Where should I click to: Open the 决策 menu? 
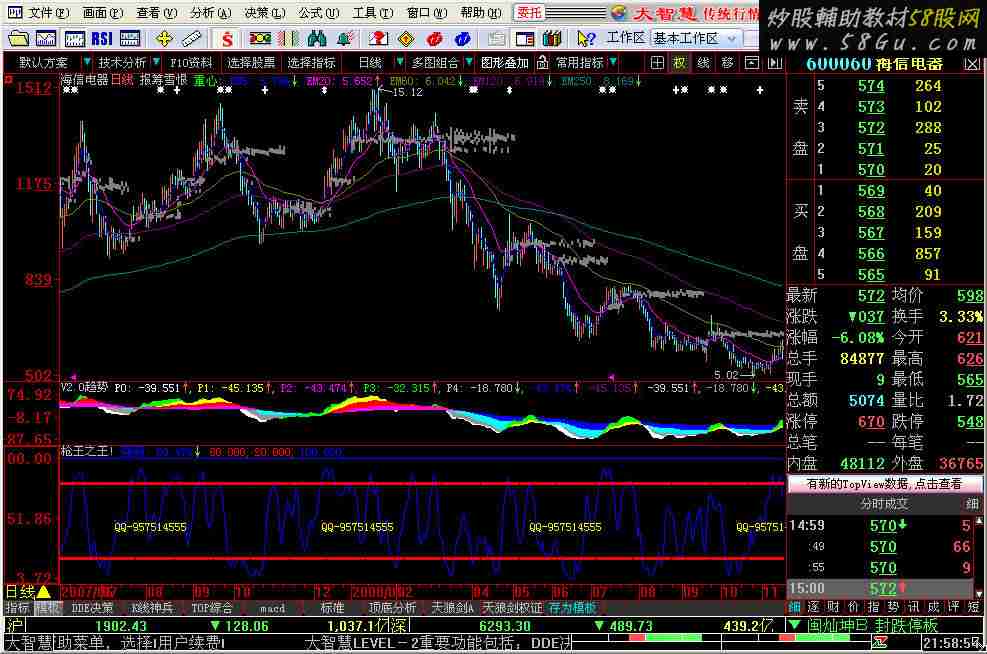coord(264,13)
